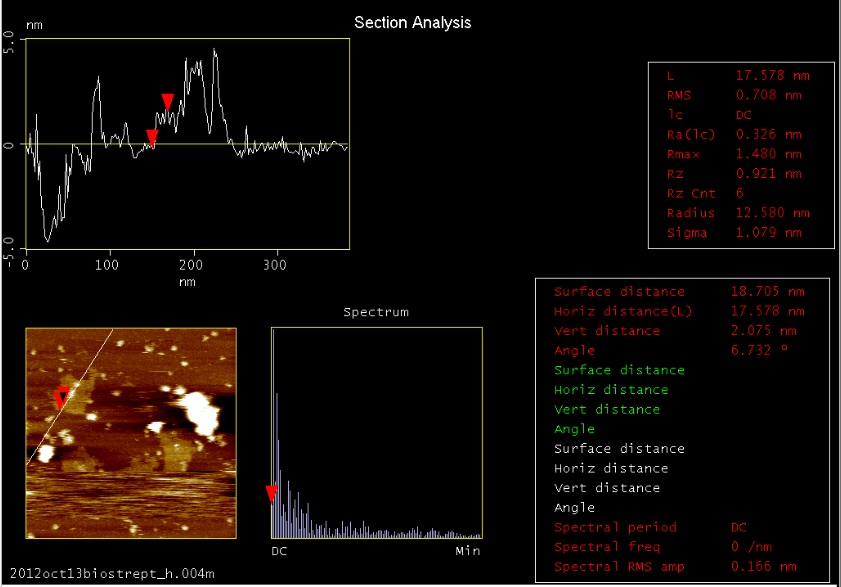
Task: Click the Section Analysis title
Action: (413, 22)
